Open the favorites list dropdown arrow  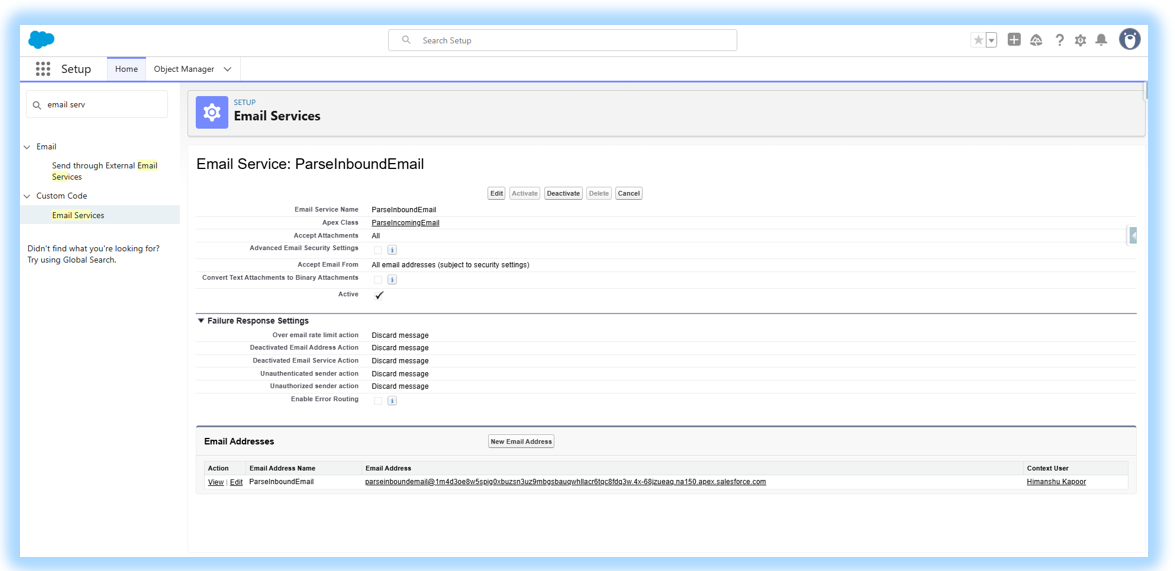point(991,40)
